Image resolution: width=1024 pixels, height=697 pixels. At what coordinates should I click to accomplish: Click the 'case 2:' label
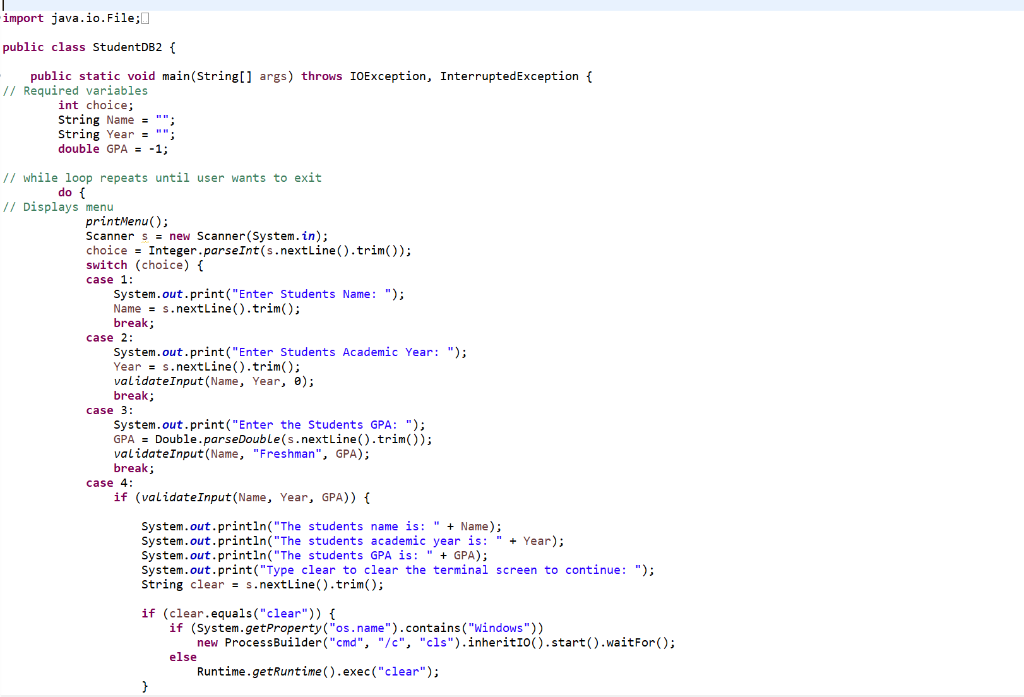pyautogui.click(x=109, y=338)
